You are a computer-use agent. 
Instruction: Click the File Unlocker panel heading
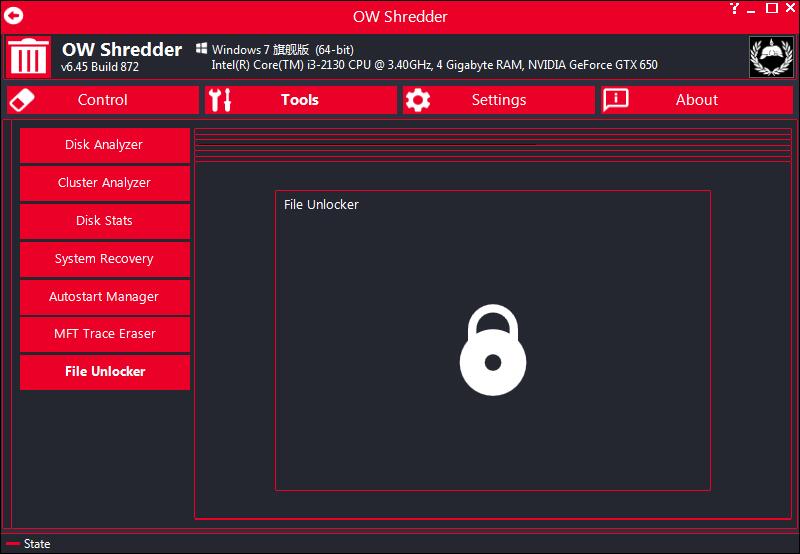point(321,205)
